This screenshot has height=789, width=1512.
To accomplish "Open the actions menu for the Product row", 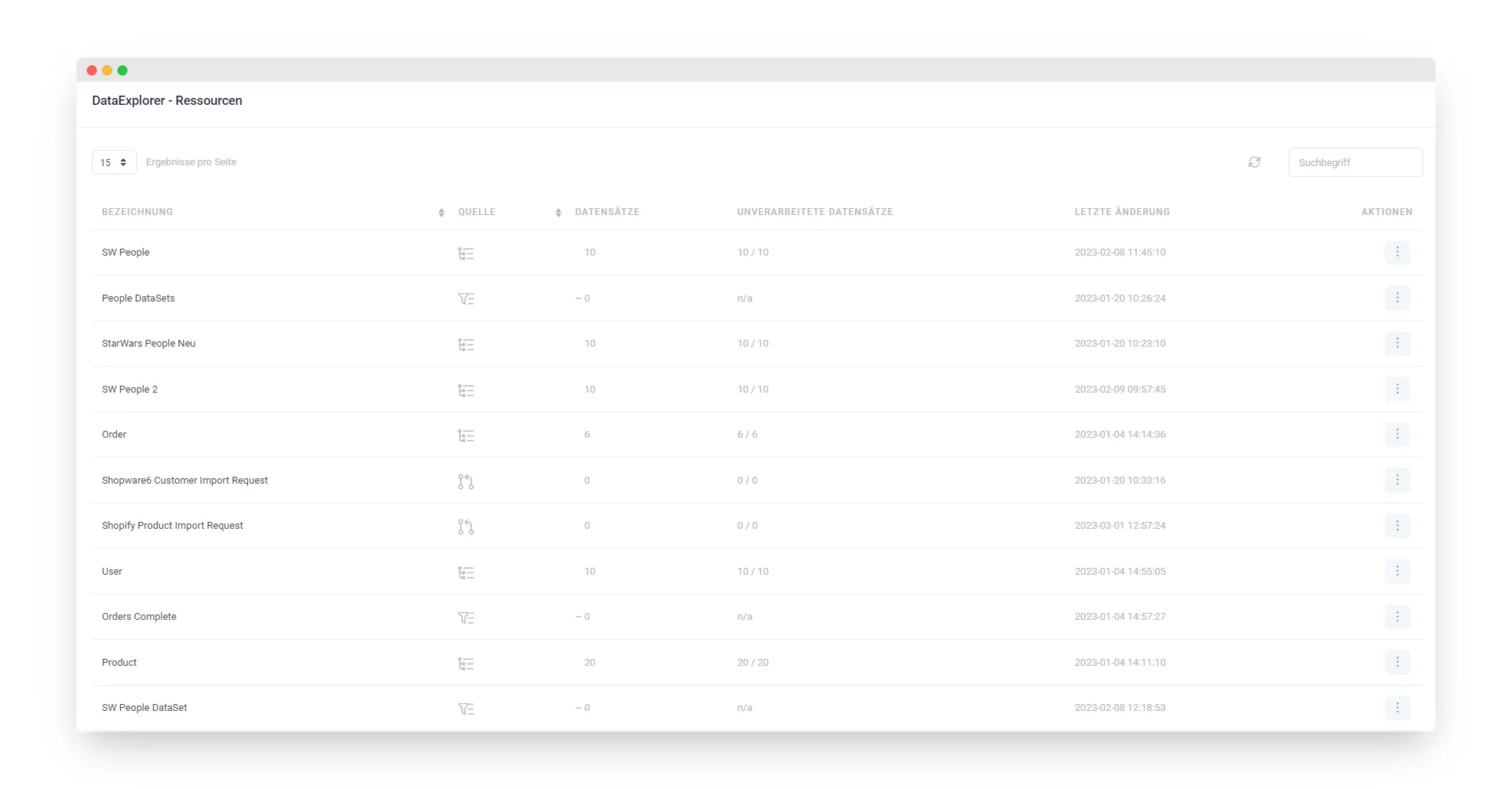I will (x=1397, y=662).
